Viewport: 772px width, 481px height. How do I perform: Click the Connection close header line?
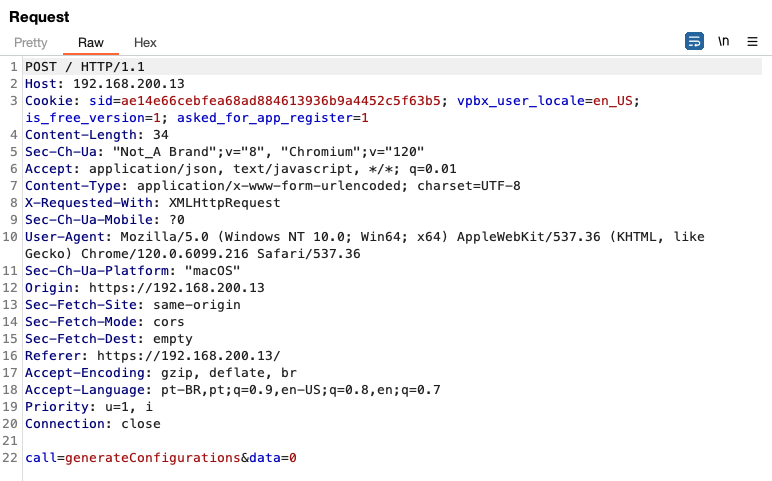[x=93, y=424]
